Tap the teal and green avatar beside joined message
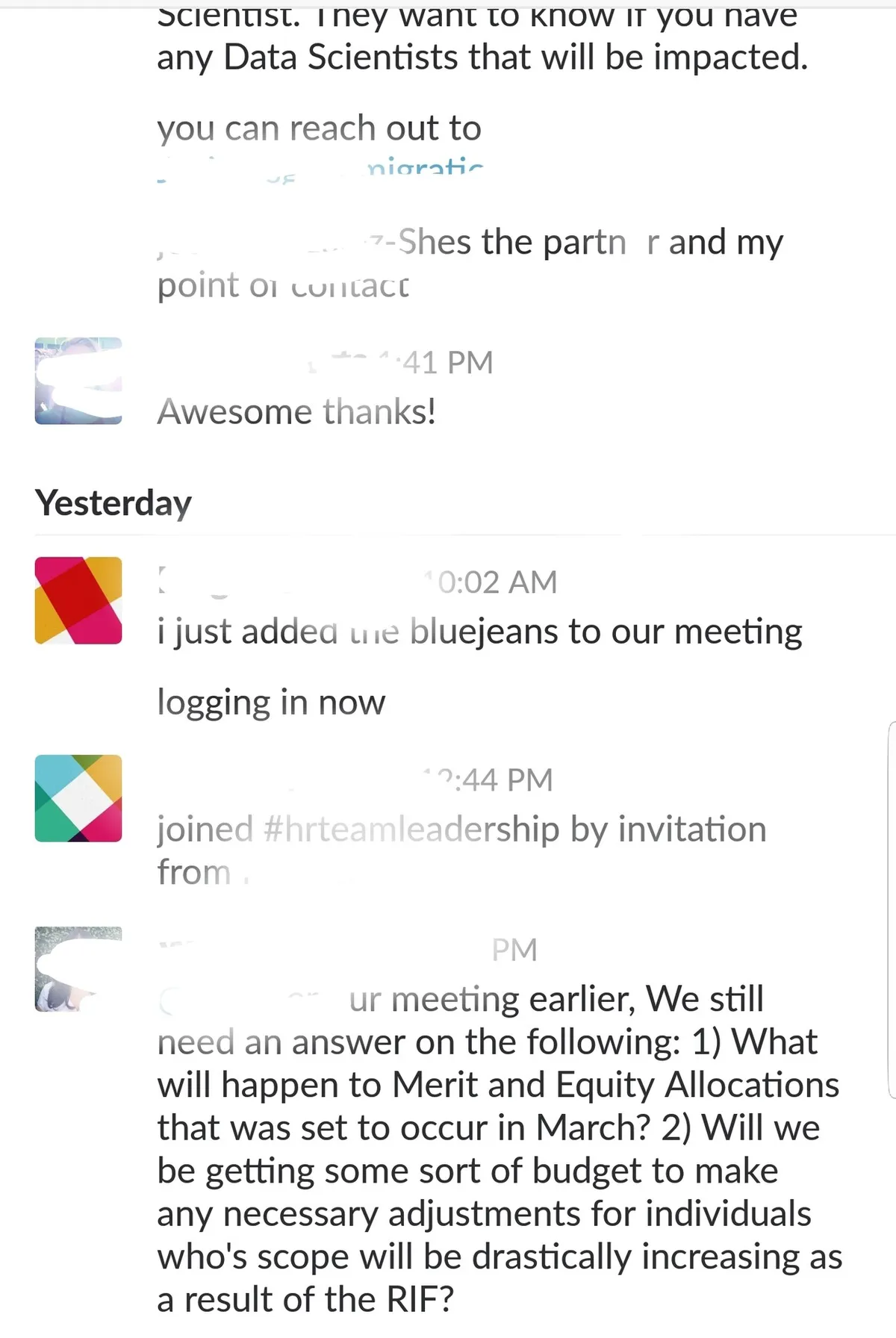 click(78, 798)
